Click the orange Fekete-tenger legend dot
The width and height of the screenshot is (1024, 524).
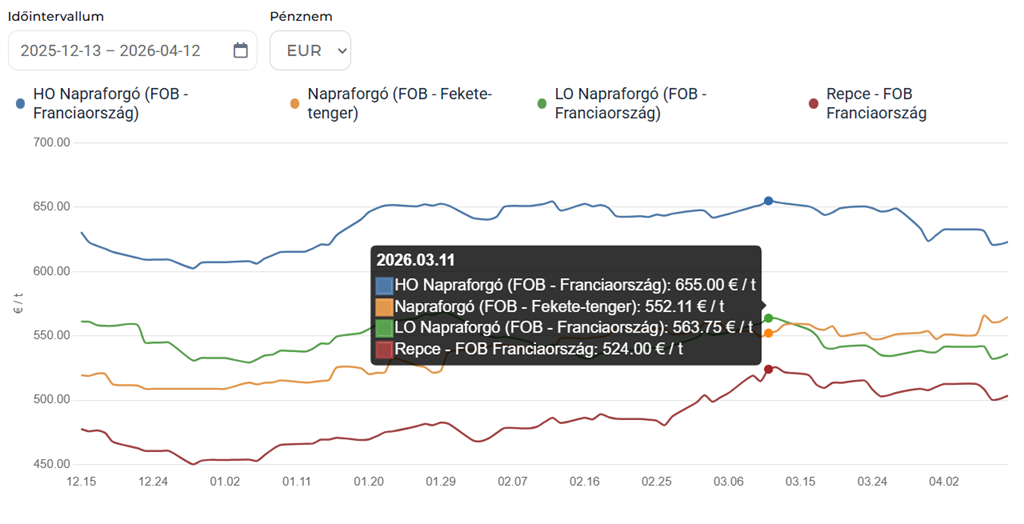[x=294, y=103]
